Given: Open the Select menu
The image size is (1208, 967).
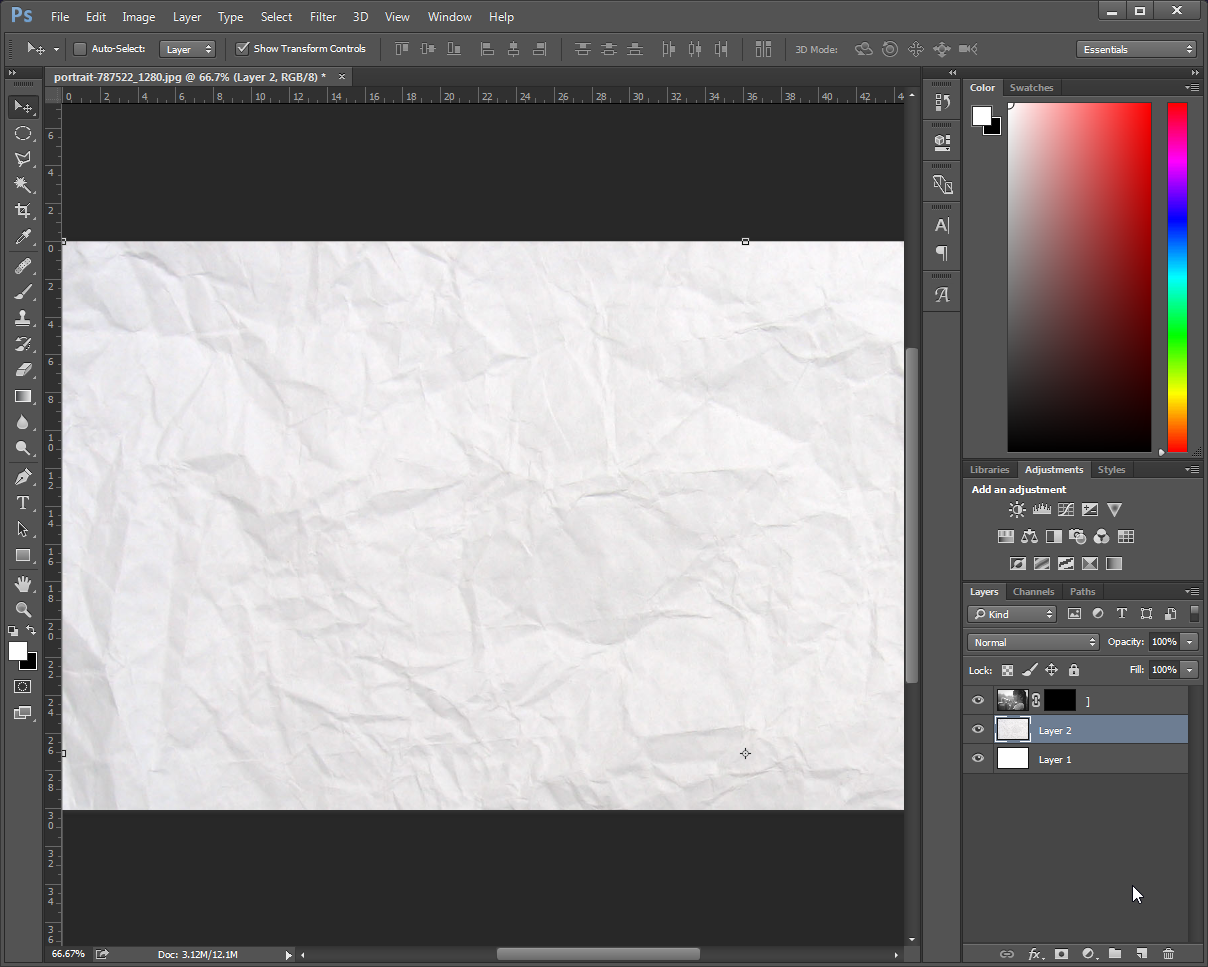Looking at the screenshot, I should [x=276, y=17].
